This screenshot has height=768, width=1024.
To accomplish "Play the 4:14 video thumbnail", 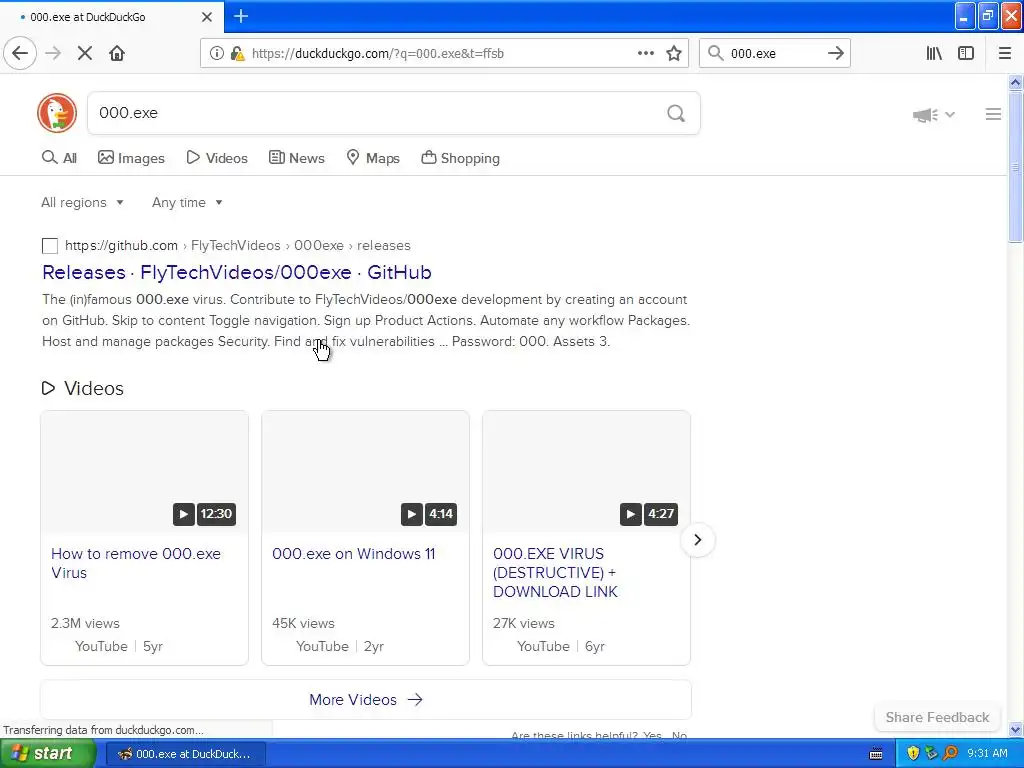I will pos(365,472).
